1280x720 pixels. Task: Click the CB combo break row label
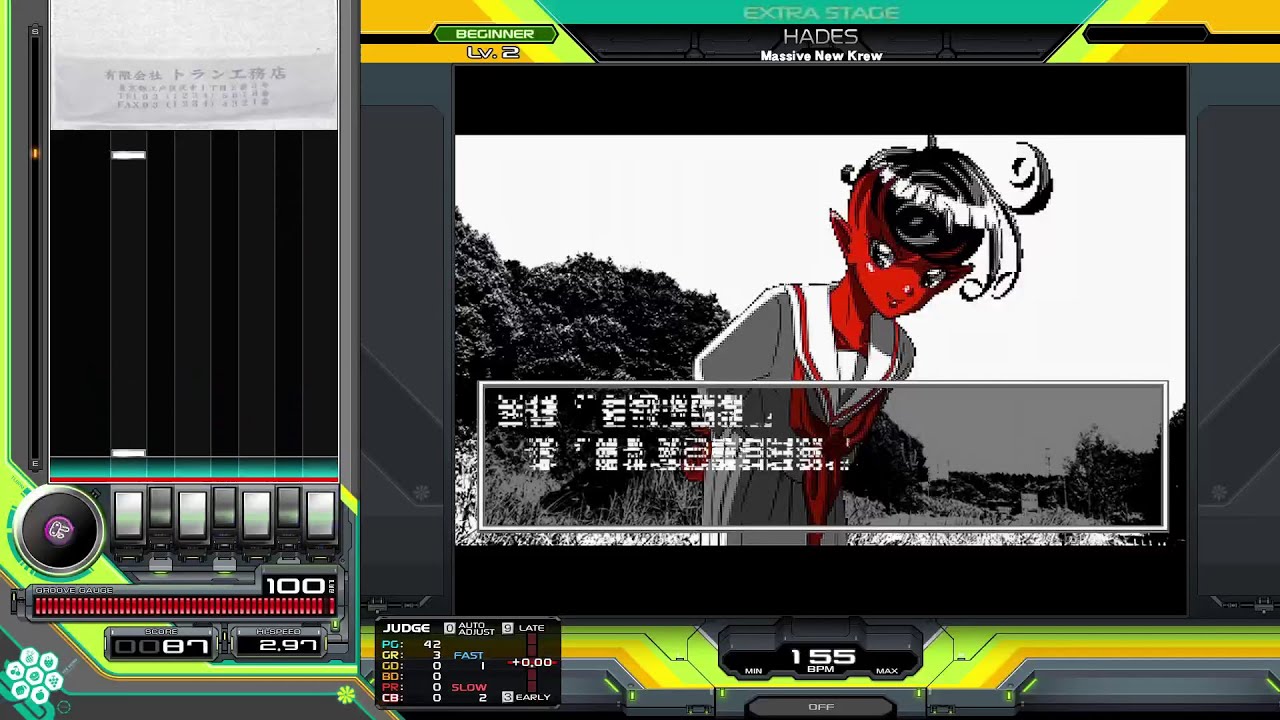coord(391,698)
